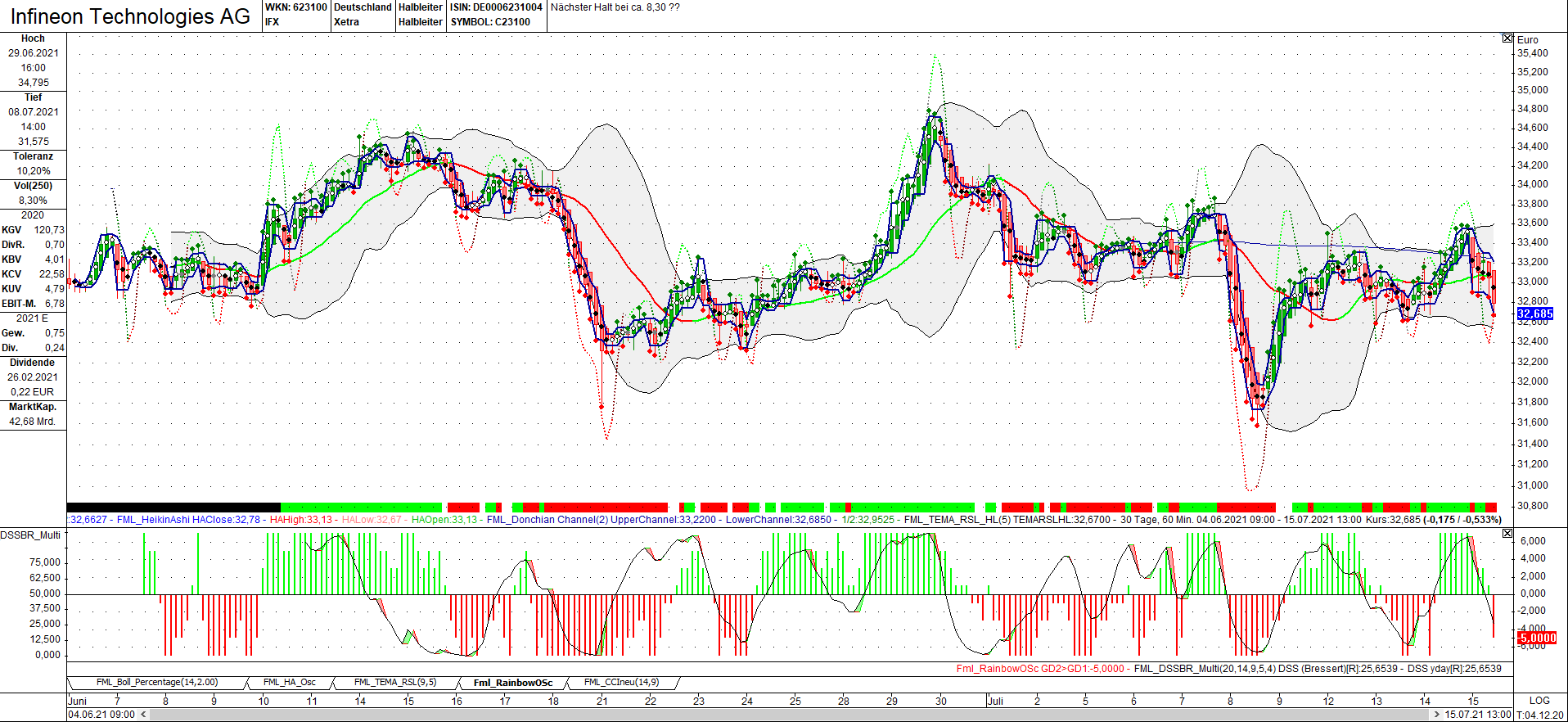This screenshot has height=722, width=1568.
Task: Click the HAOpen:33,13 legend entry
Action: point(444,520)
